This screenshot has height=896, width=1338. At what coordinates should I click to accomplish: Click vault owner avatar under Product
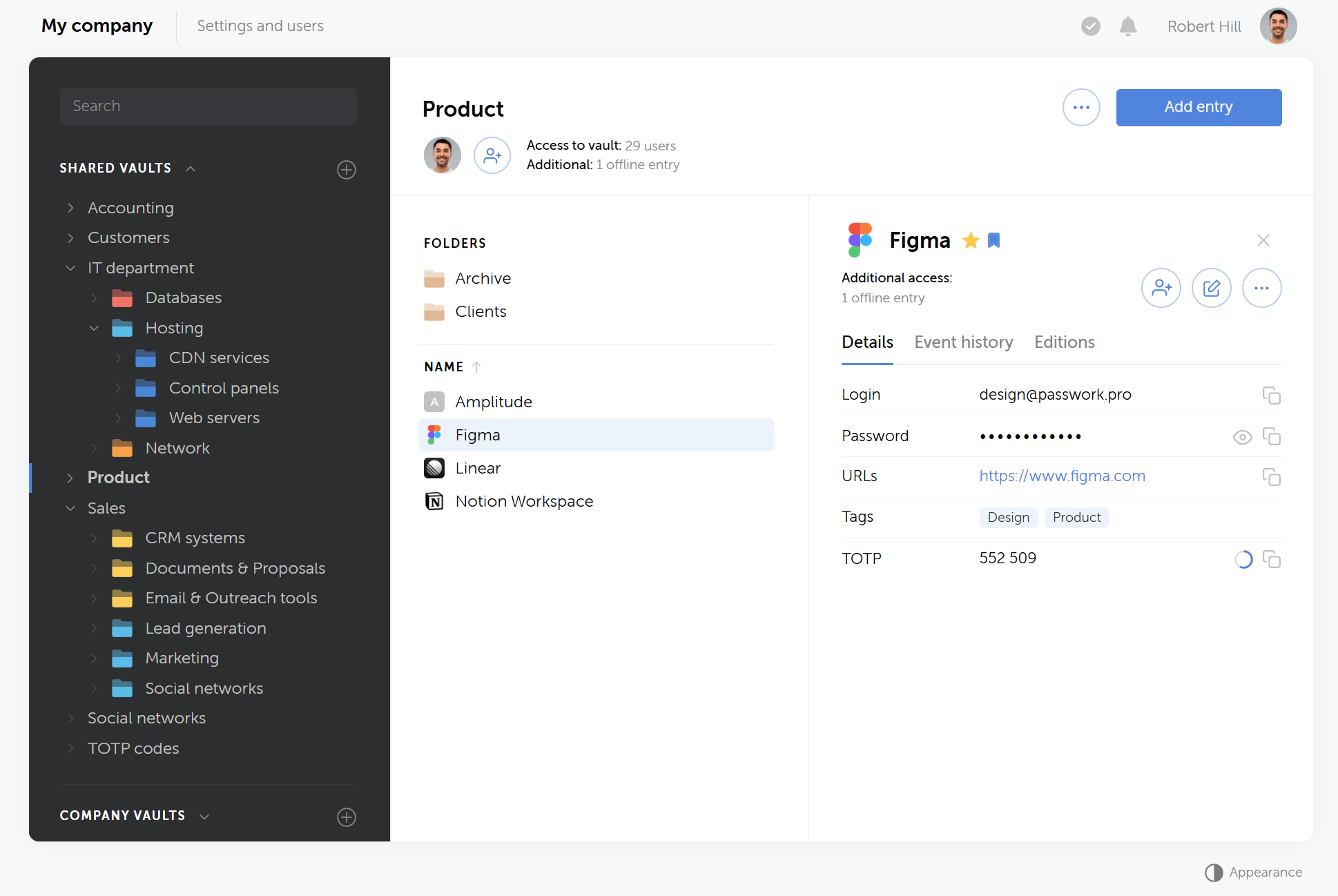(x=443, y=155)
